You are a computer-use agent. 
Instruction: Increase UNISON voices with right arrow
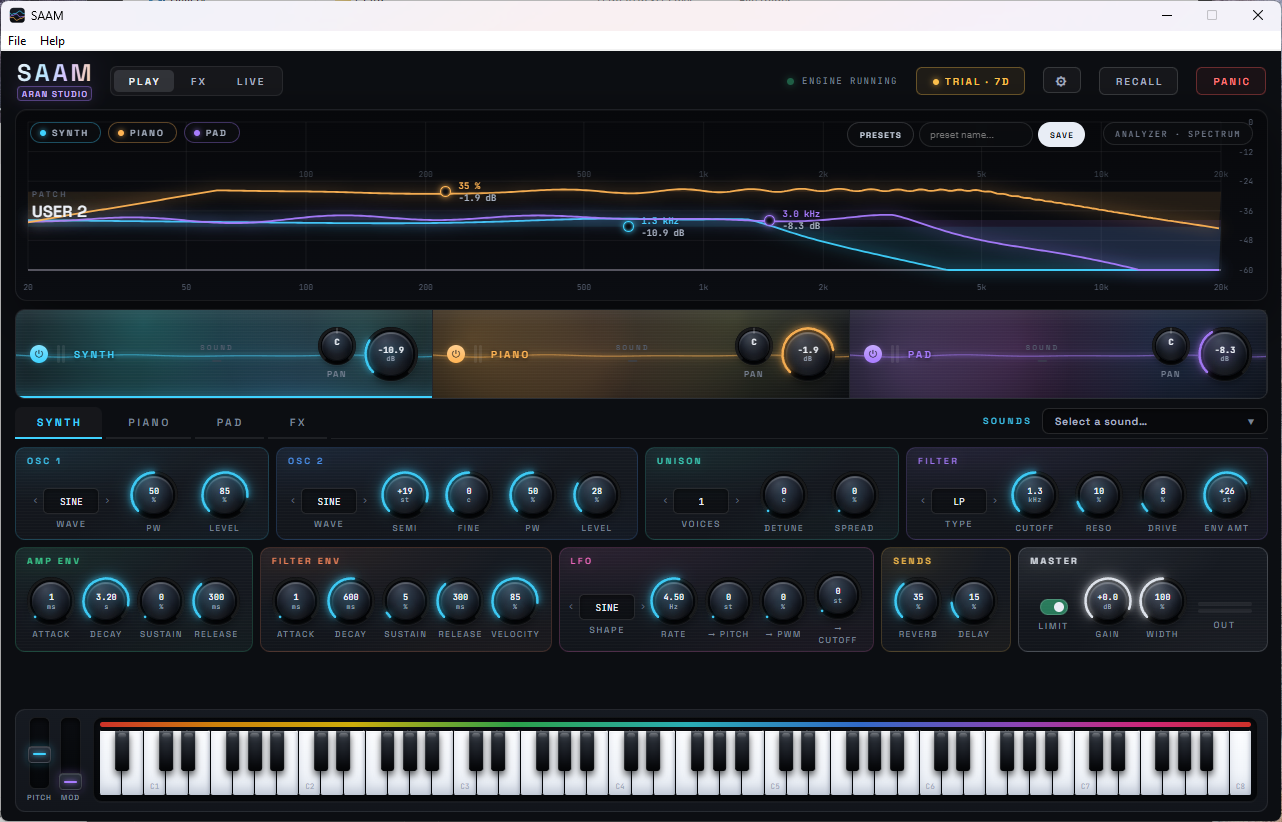pos(737,501)
